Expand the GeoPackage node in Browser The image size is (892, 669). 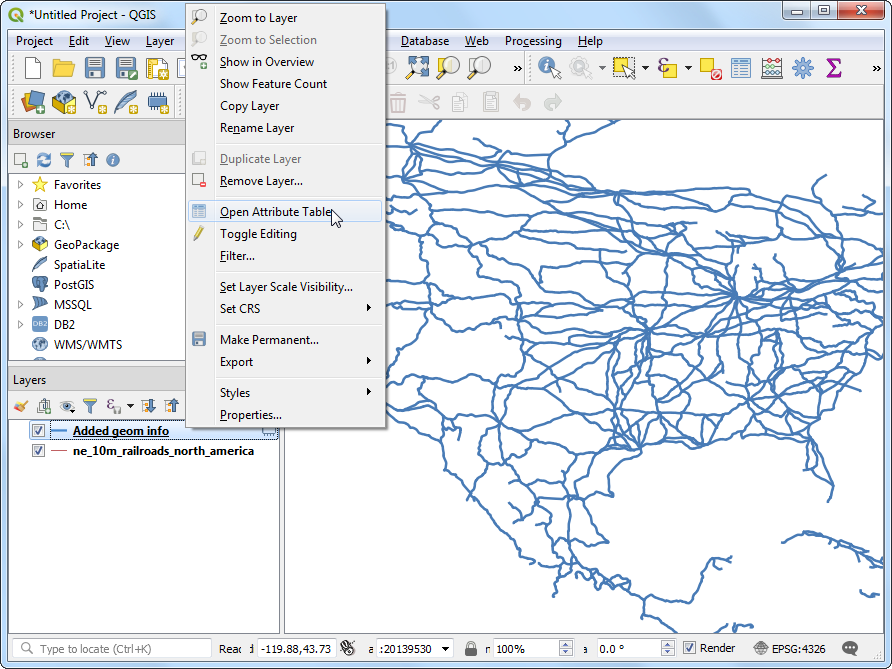[x=20, y=245]
